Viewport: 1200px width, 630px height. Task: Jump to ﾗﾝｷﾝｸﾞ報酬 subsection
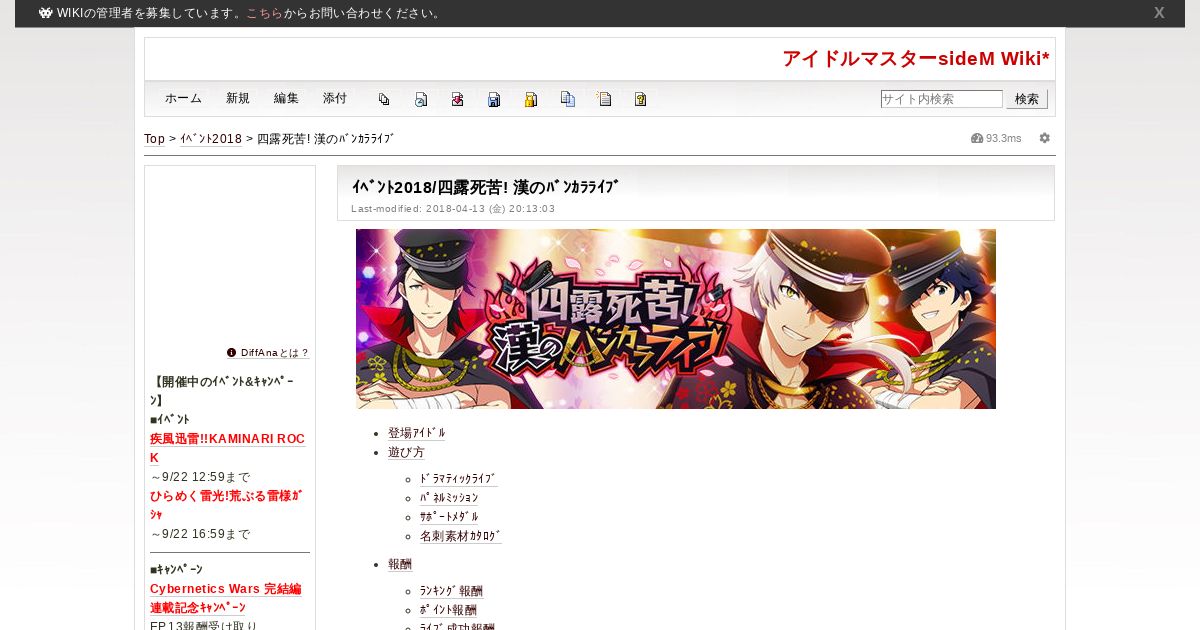pyautogui.click(x=451, y=591)
